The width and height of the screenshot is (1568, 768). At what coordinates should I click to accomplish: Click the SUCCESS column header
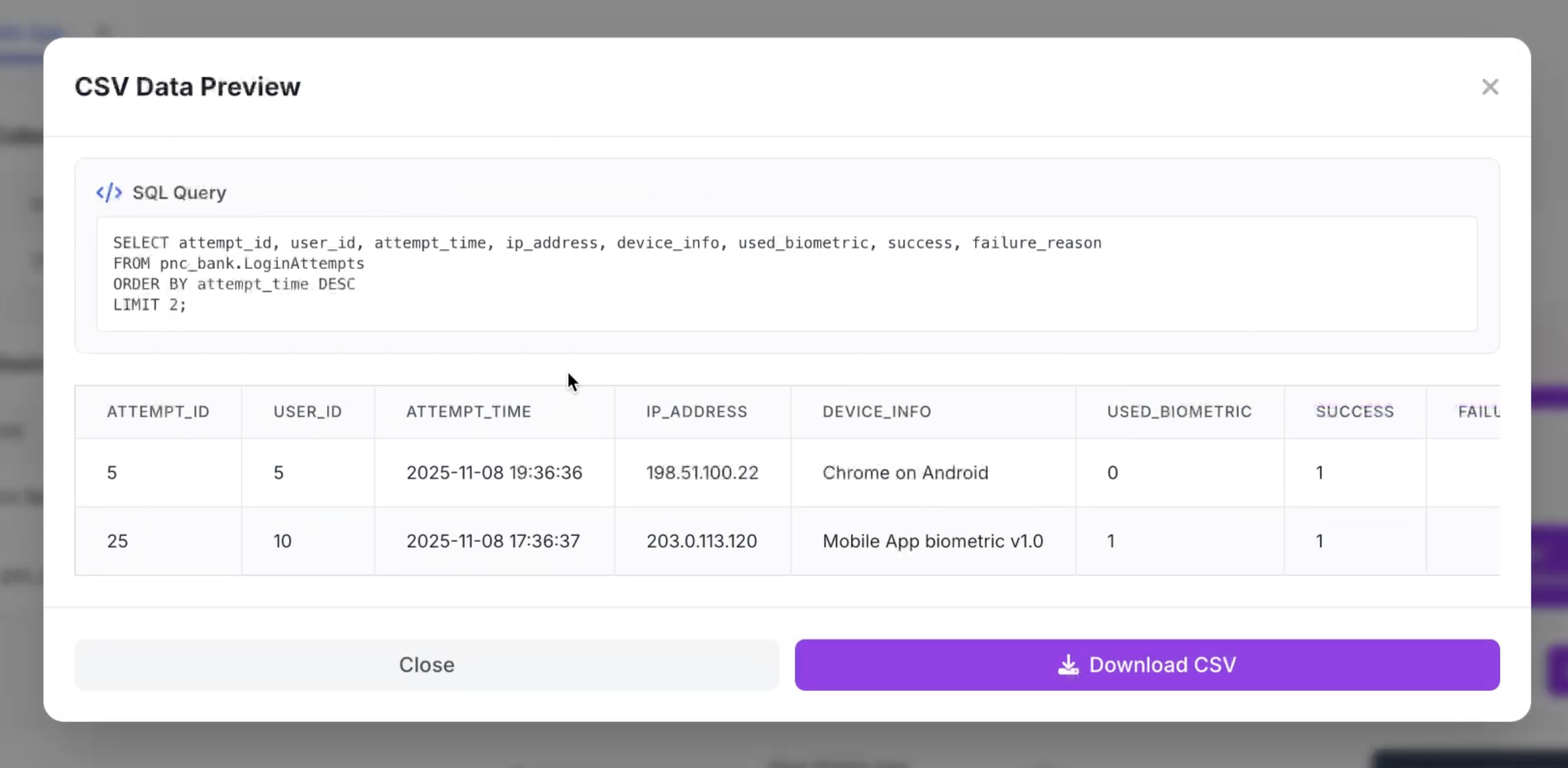1354,411
